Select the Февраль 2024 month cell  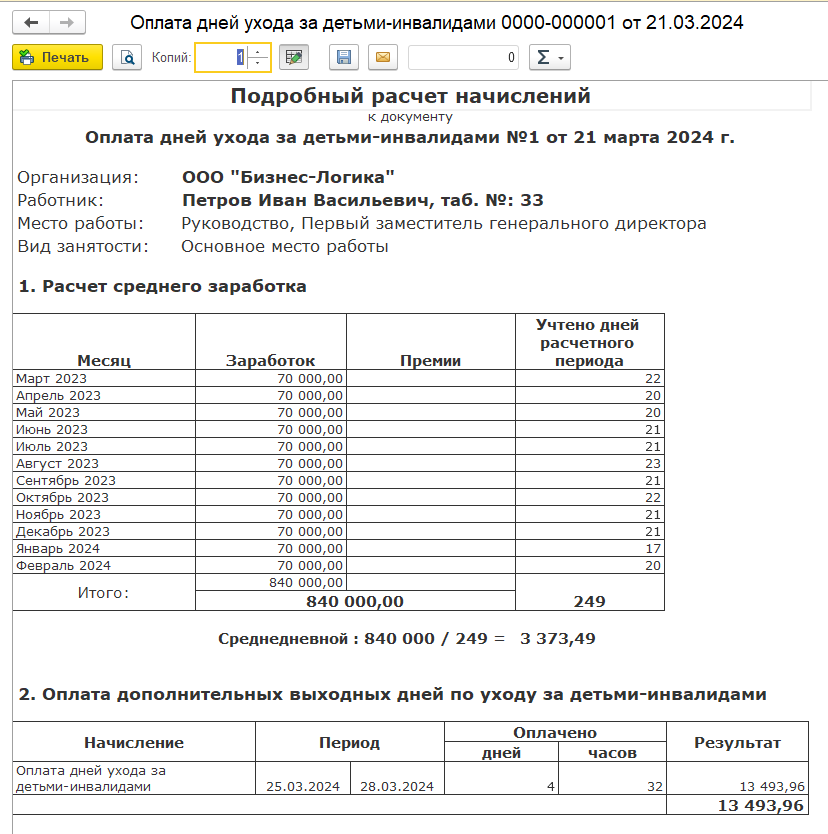coord(104,566)
